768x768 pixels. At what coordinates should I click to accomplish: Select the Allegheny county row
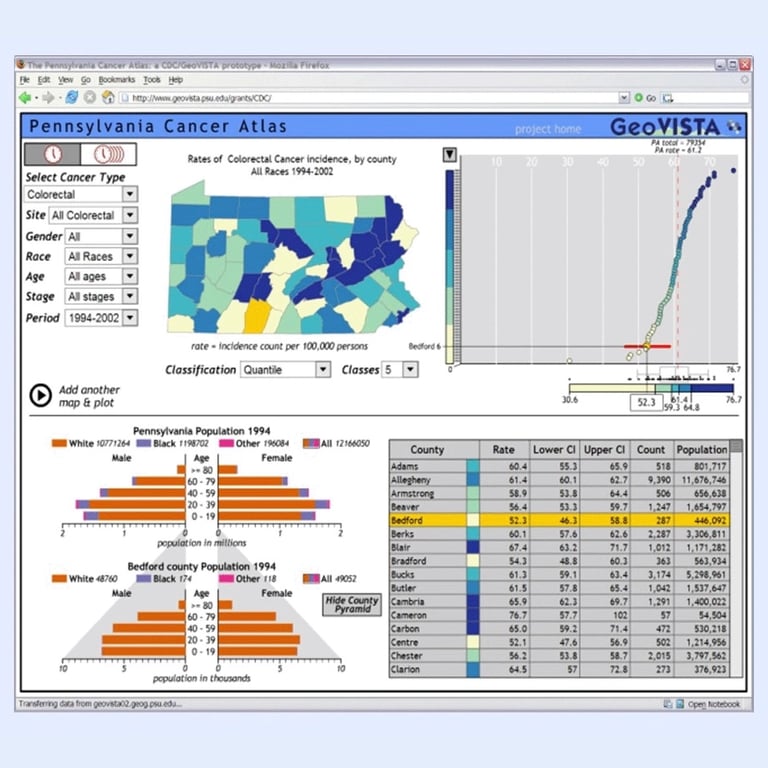[559, 480]
